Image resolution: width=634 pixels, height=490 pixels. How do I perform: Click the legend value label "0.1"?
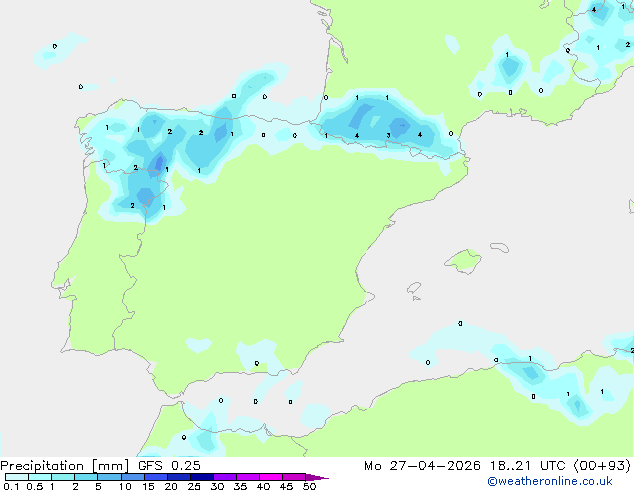pyautogui.click(x=11, y=486)
